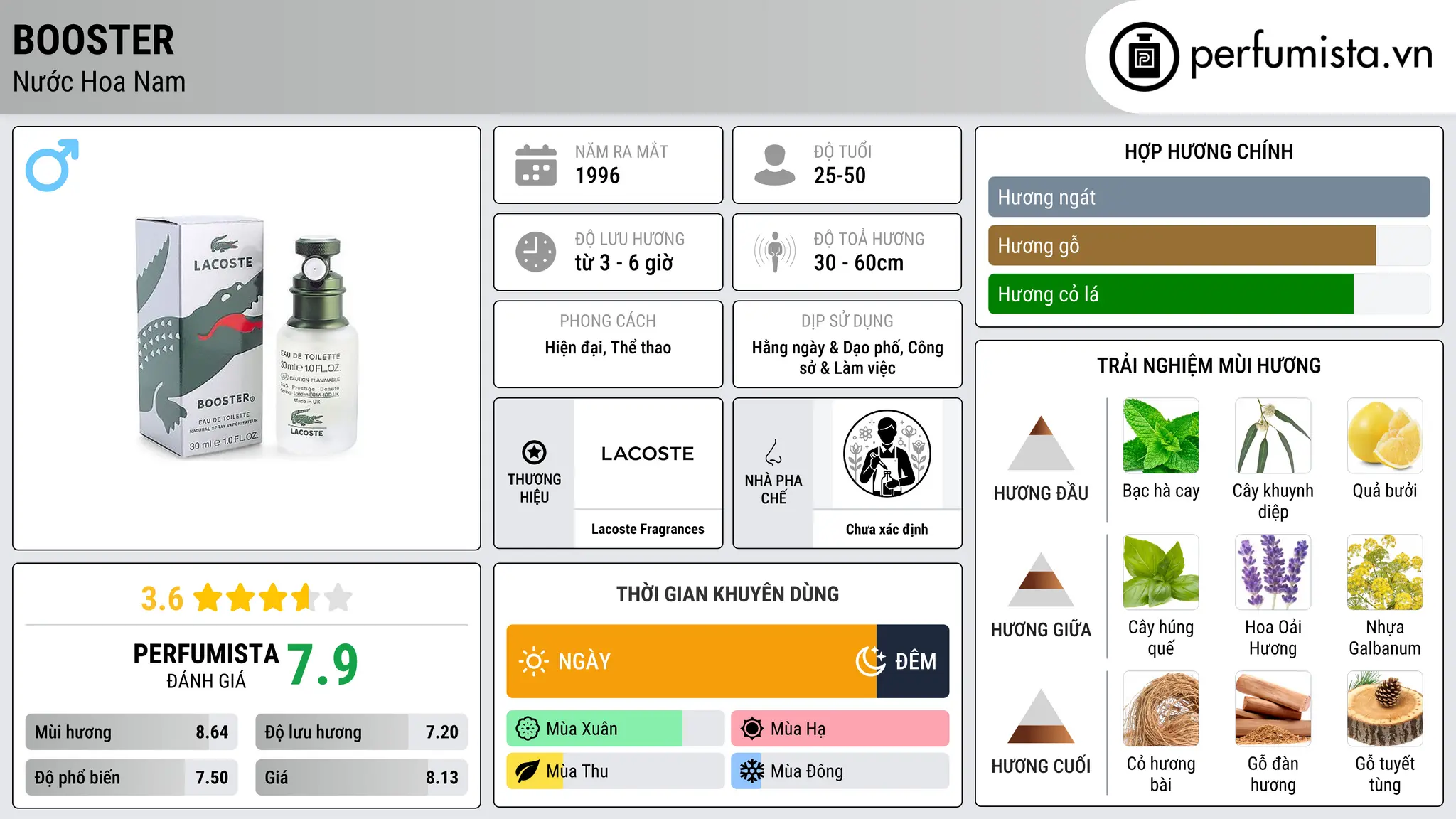
Task: Click the Hương đầu pyramid icon
Action: (x=1041, y=443)
